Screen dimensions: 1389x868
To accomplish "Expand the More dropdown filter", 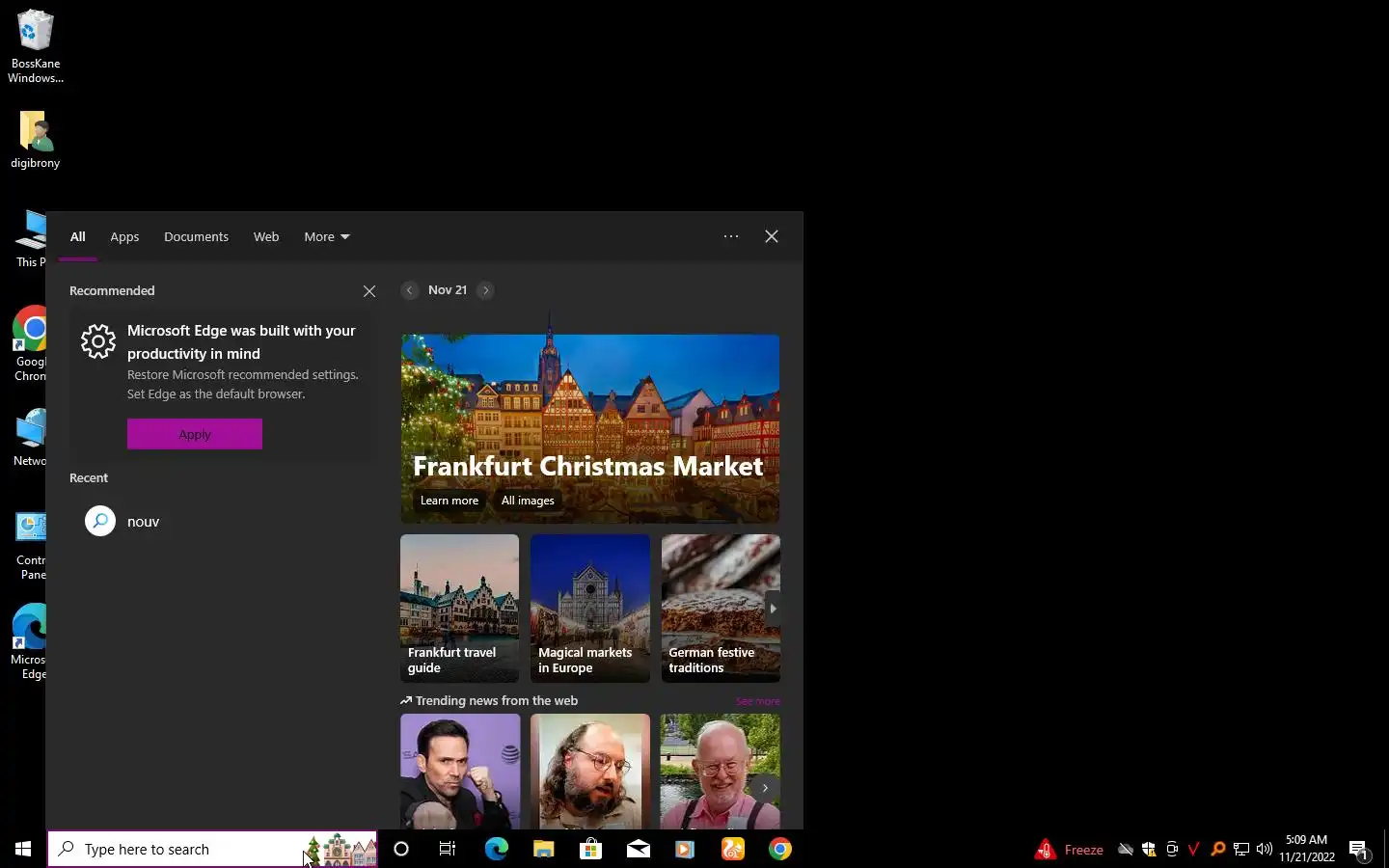I will (x=327, y=236).
